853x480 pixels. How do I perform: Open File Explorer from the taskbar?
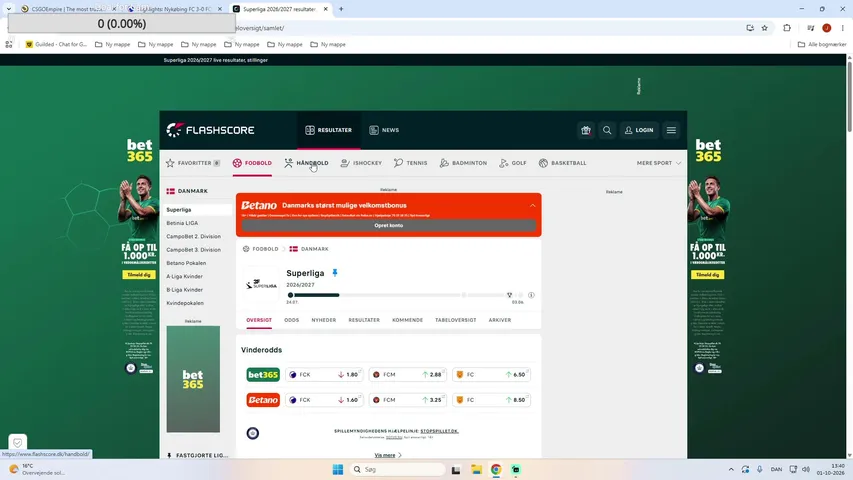477,470
